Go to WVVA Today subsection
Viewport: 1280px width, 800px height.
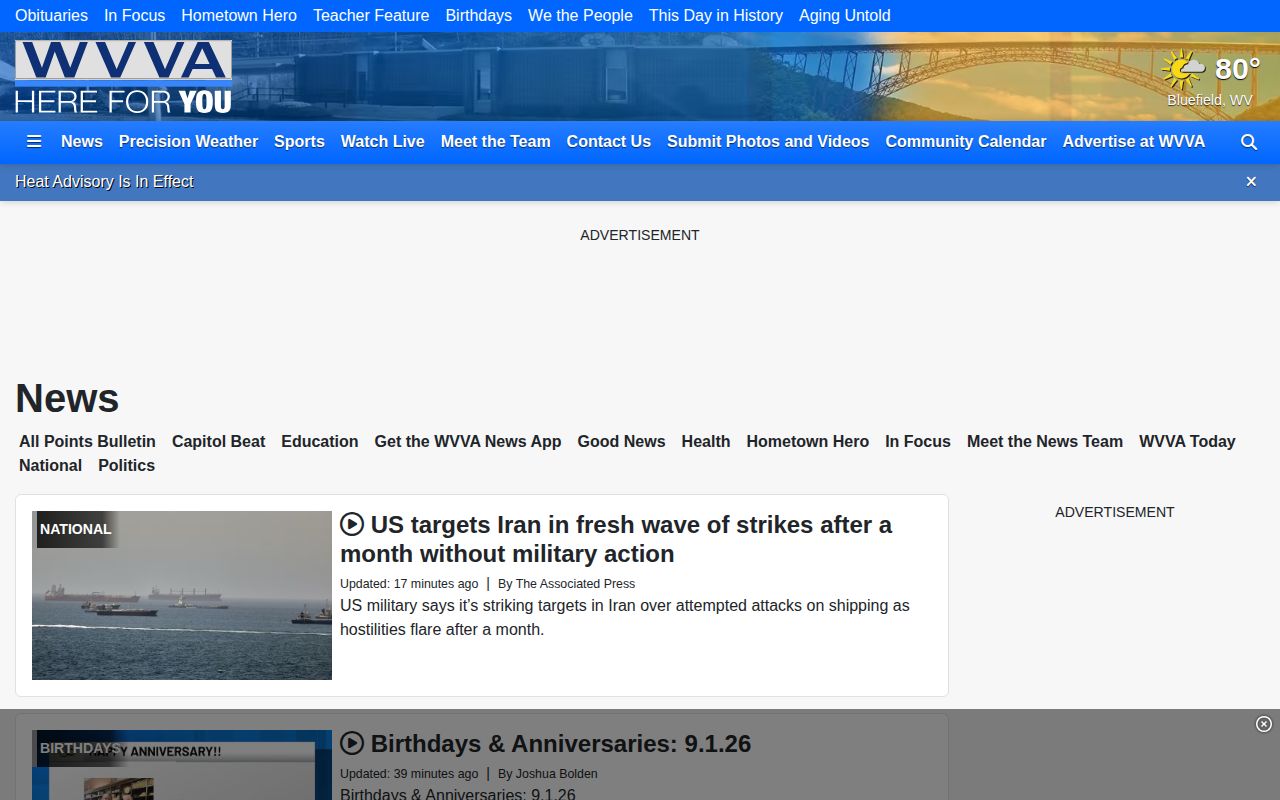tap(1187, 441)
